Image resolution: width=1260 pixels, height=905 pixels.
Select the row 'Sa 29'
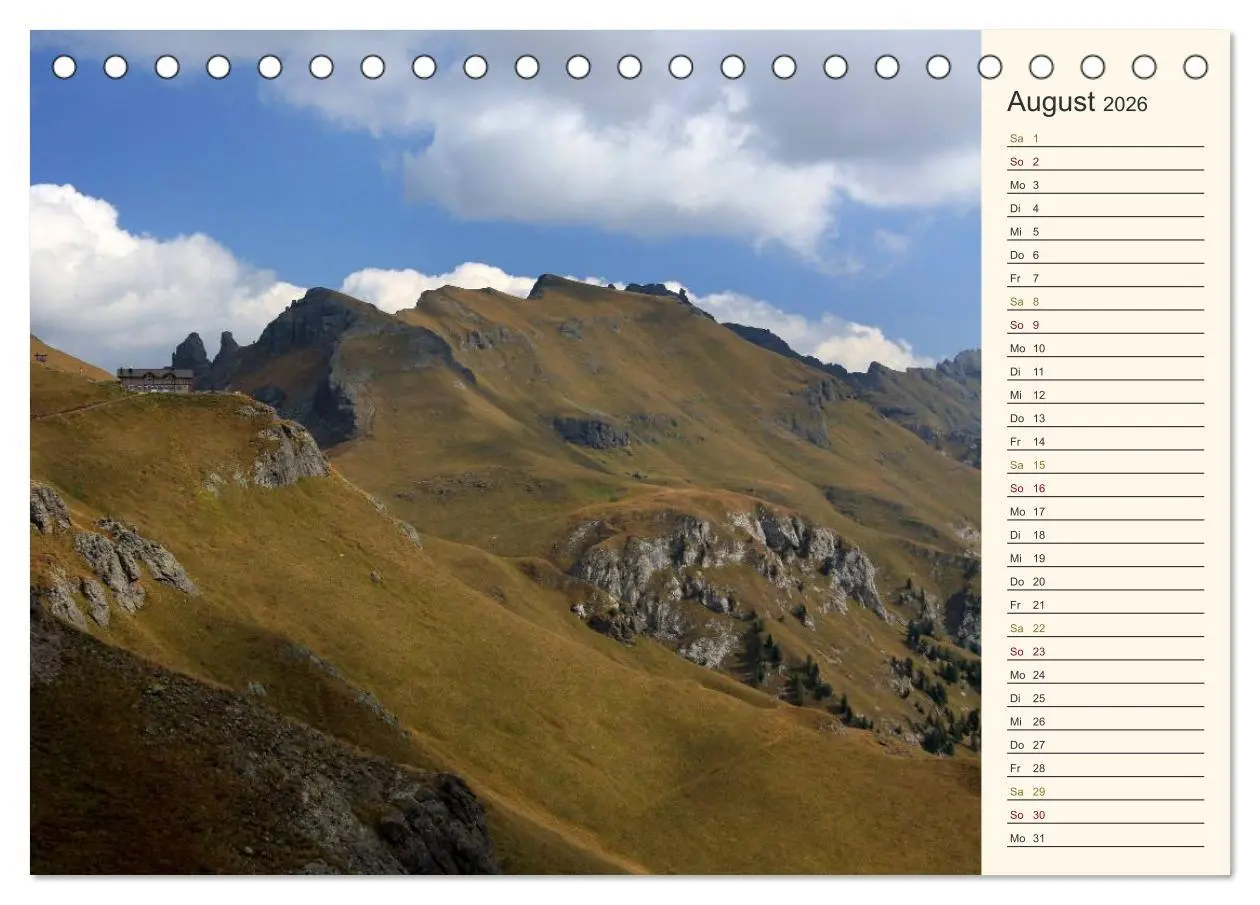coord(1105,791)
